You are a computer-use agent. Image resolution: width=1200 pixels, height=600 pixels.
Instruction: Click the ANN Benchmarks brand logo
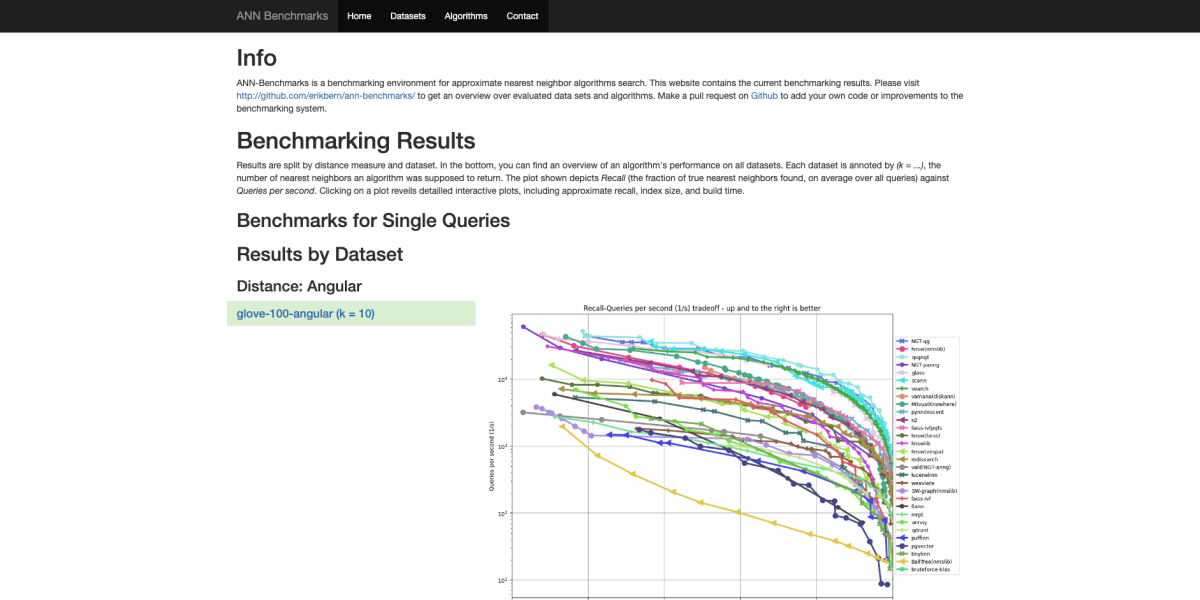pyautogui.click(x=282, y=16)
